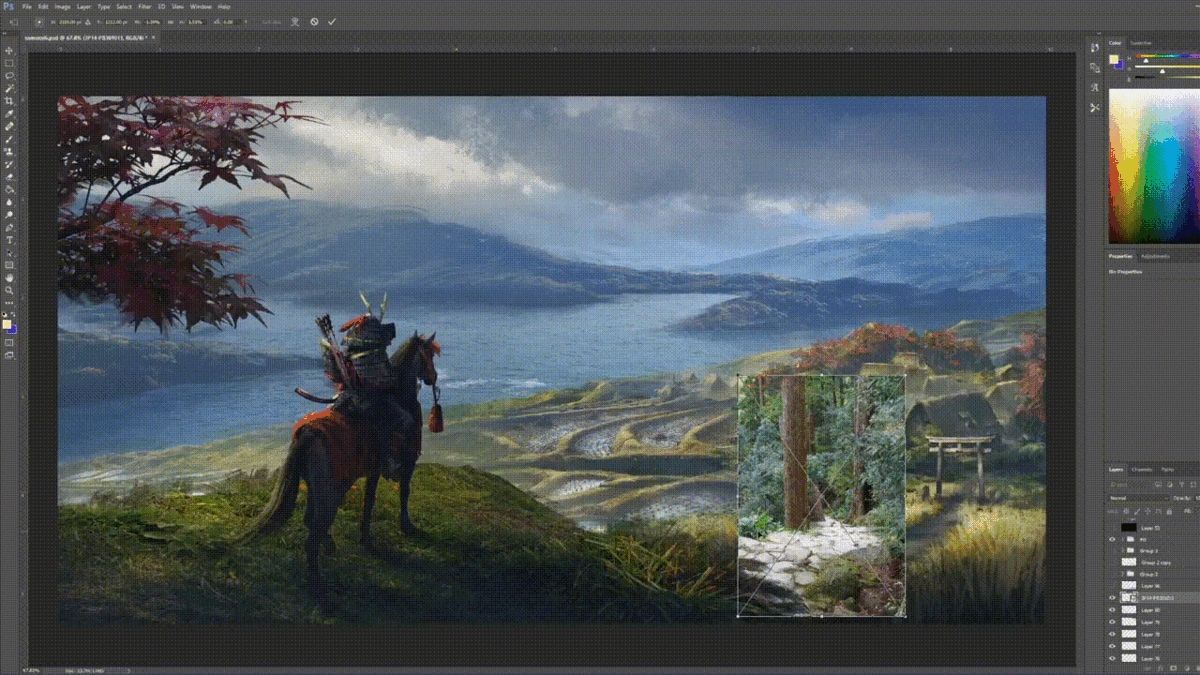Click the background color swatch in toolbar
The width and height of the screenshot is (1200, 675).
tap(14, 328)
